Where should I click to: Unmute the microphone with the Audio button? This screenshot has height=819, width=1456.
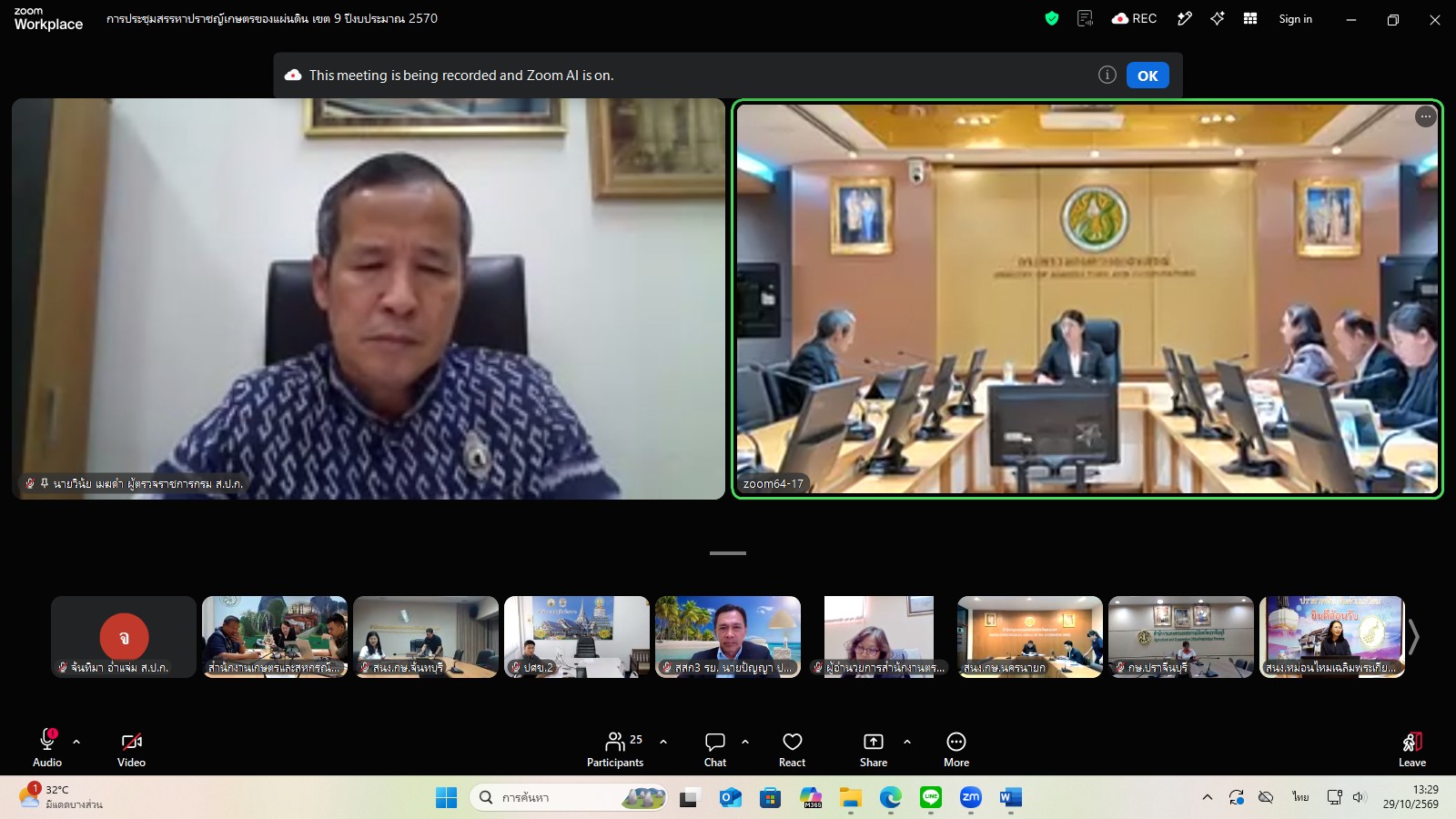click(47, 749)
